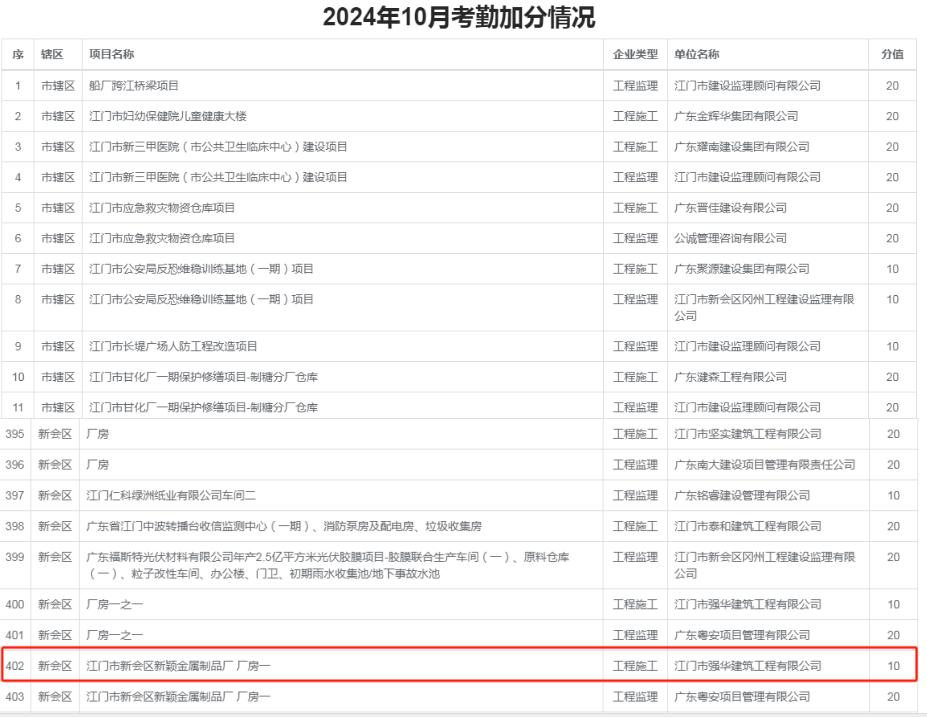
Task: Click row number 400
Action: click(x=15, y=605)
